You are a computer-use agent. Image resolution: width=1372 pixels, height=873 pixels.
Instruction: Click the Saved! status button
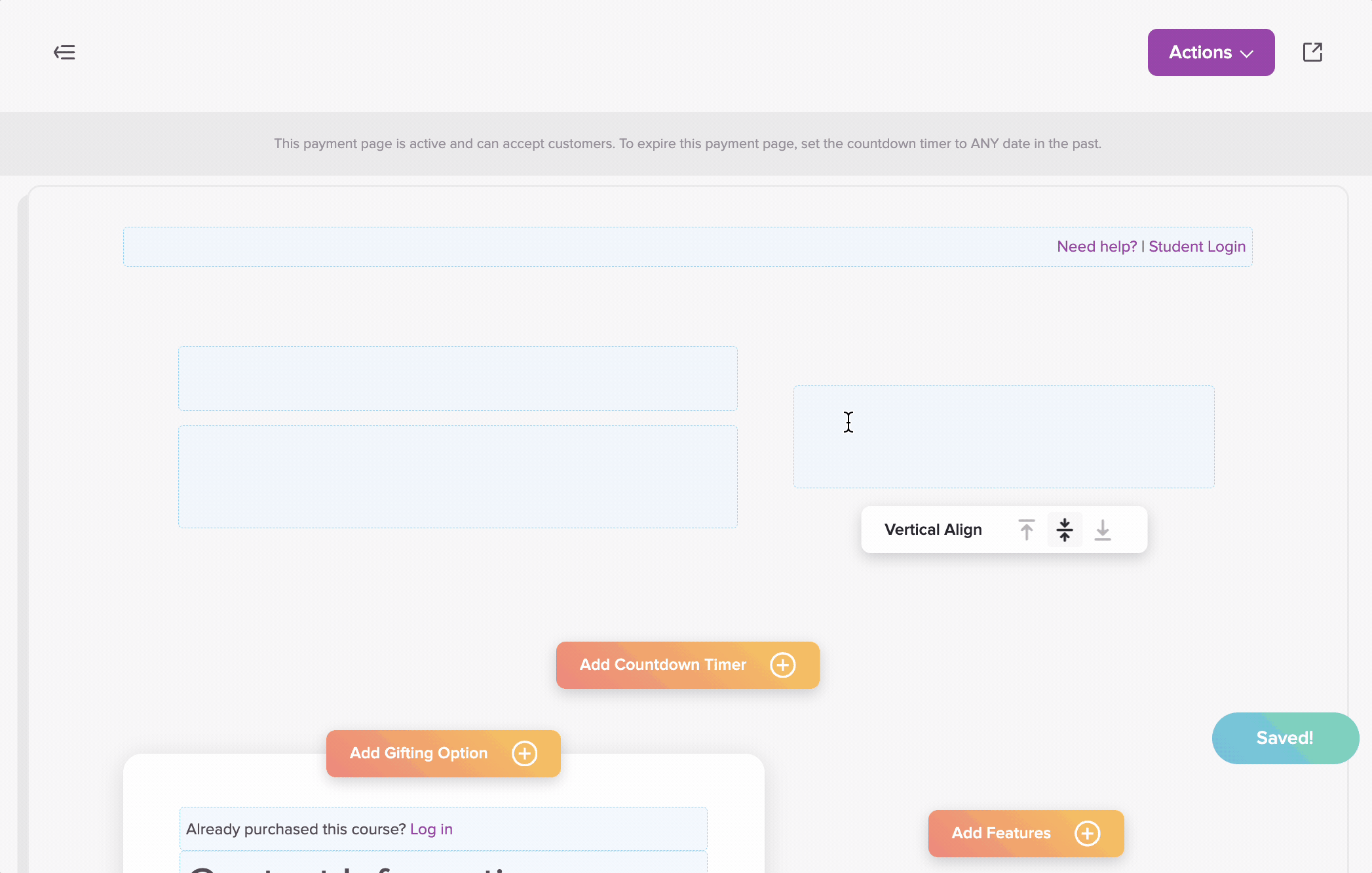tap(1284, 738)
